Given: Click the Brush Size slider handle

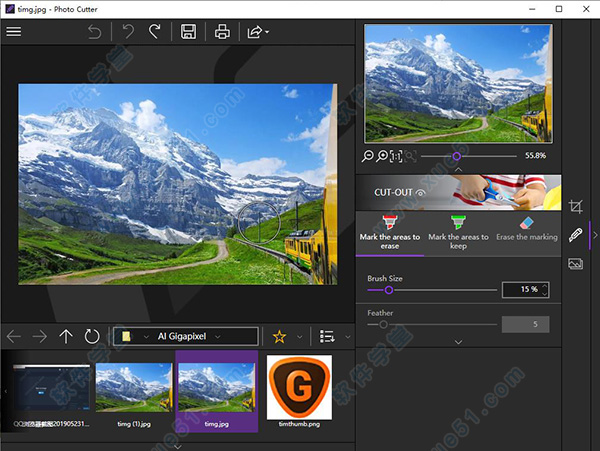Looking at the screenshot, I should (x=389, y=290).
